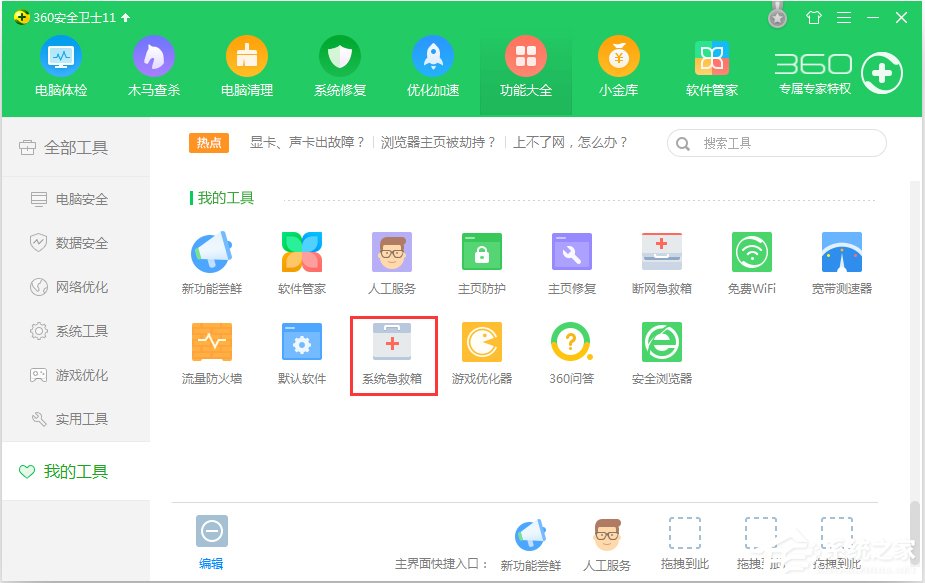The image size is (925, 583).
Task: Open the 游戏优化器 tool
Action: coord(482,343)
